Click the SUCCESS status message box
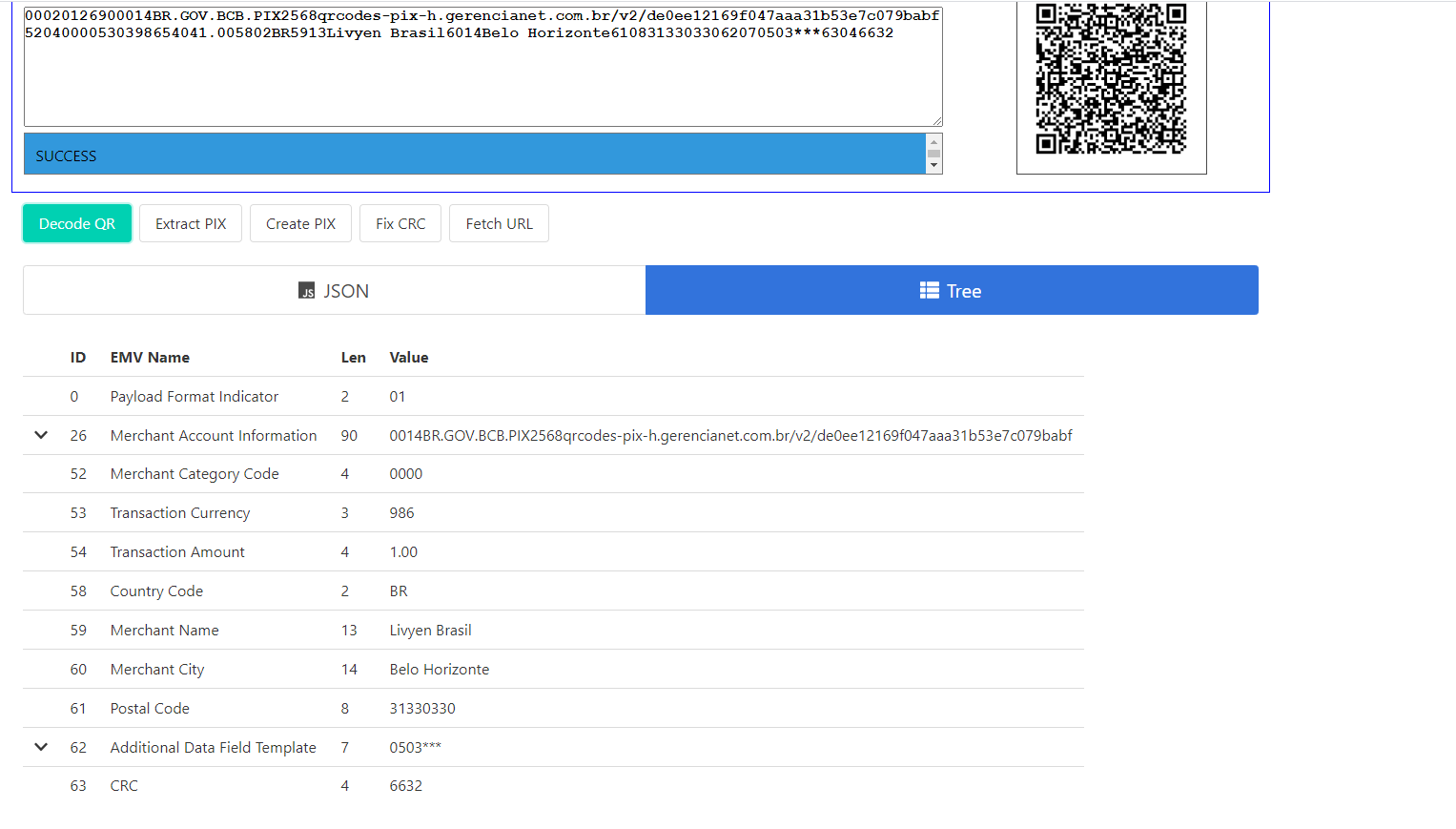Screen dimensions: 1456x829 pos(474,154)
